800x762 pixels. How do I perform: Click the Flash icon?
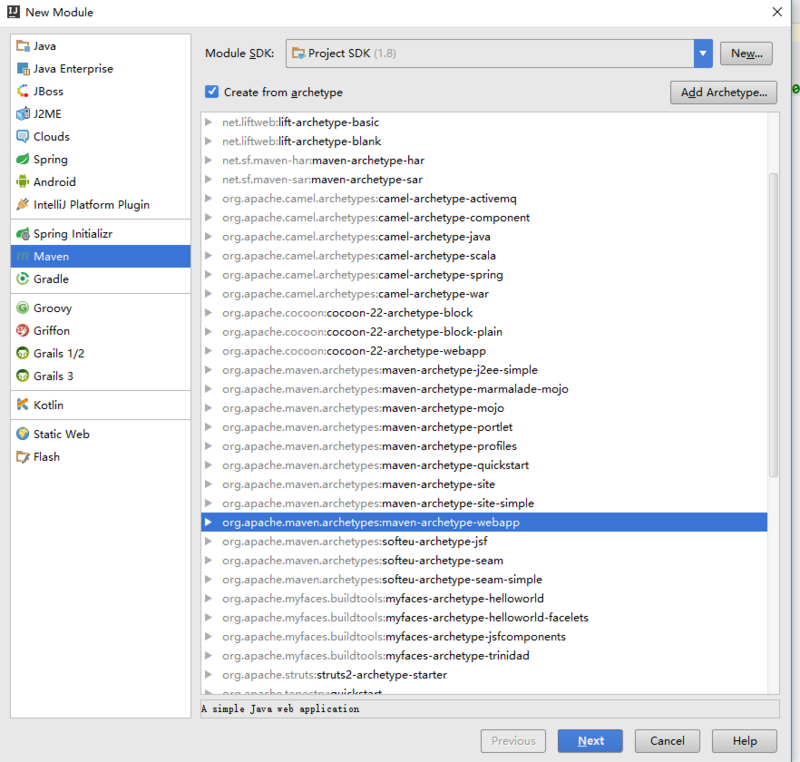click(x=22, y=456)
